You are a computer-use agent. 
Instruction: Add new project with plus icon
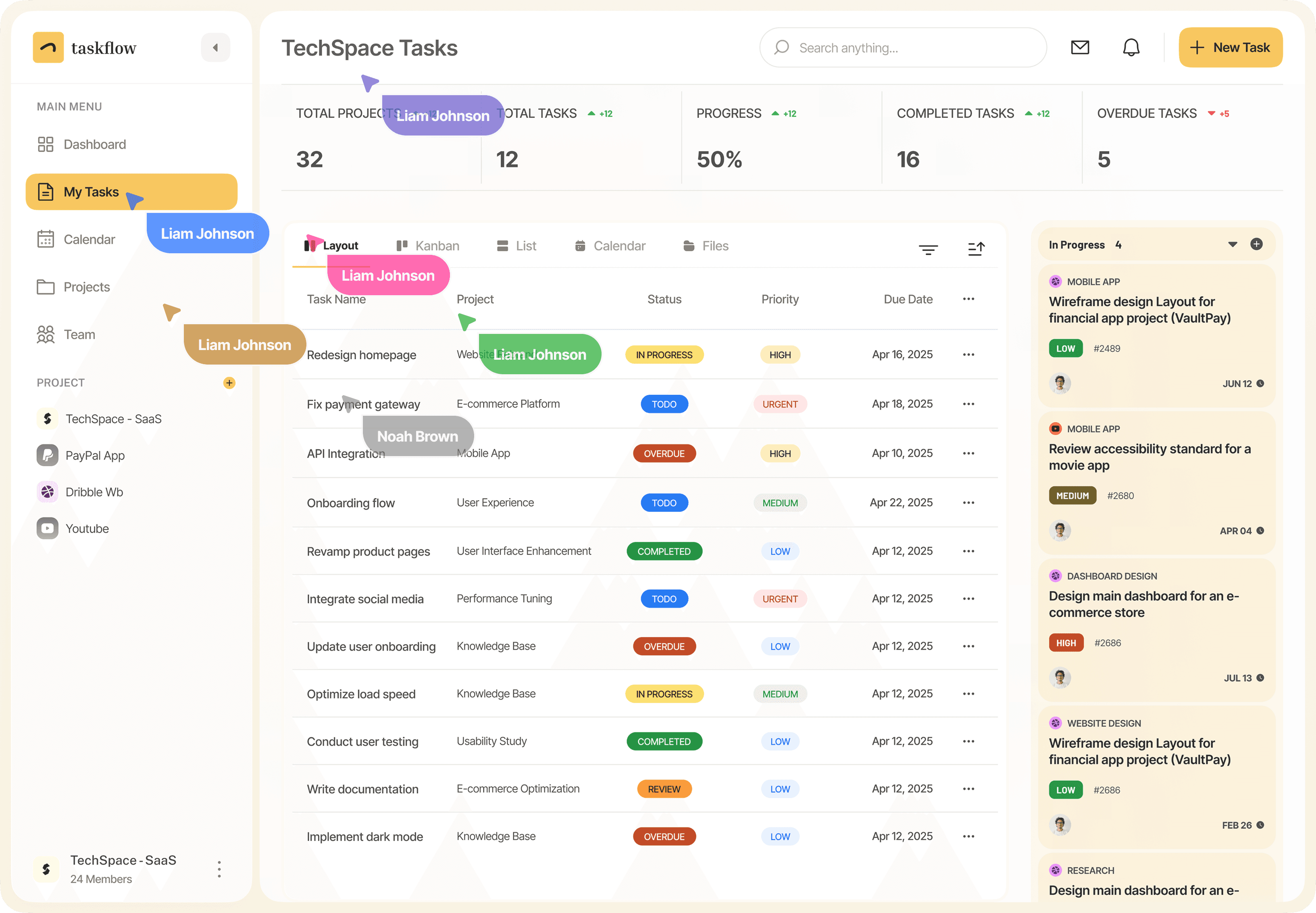[229, 383]
